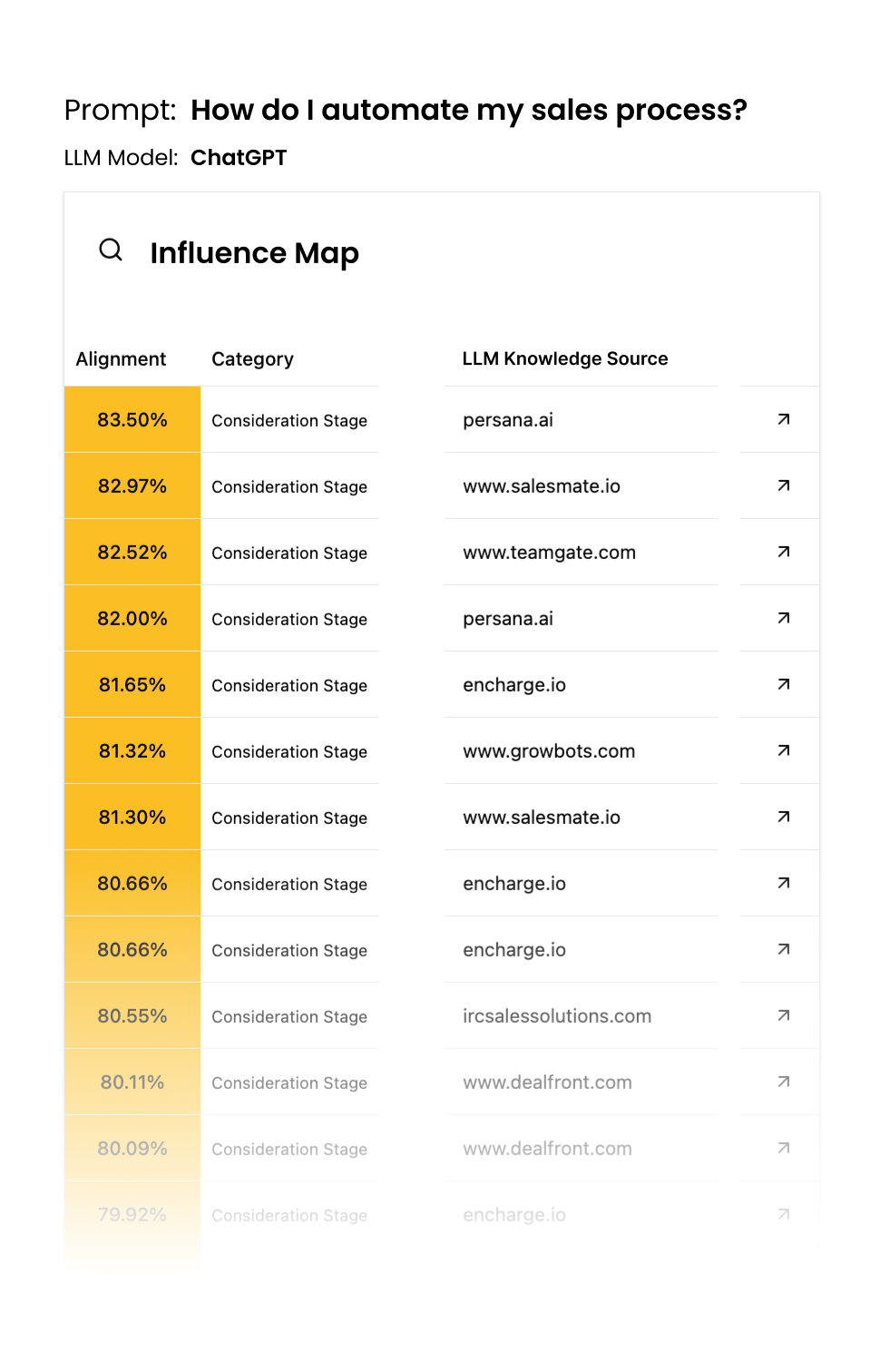Select the 82.00% alignment cell
Image resolution: width=880 pixels, height=1372 pixels.
[x=132, y=618]
